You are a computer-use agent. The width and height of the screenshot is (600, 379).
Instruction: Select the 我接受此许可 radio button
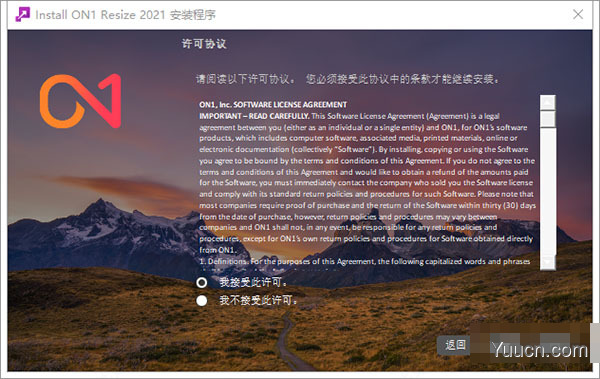(x=202, y=283)
